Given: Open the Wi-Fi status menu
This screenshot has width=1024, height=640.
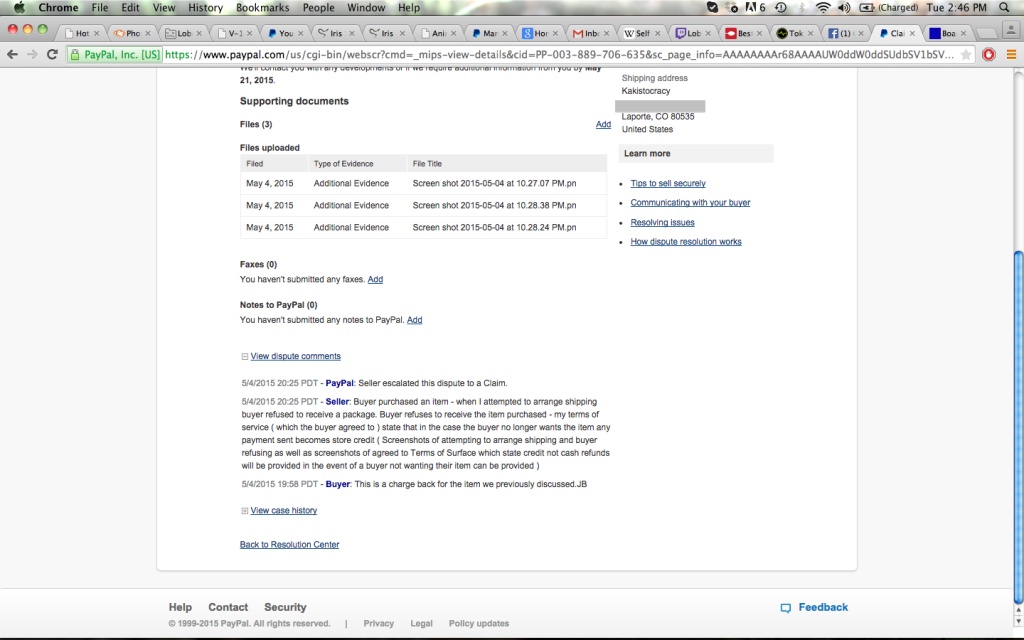Looking at the screenshot, I should pyautogui.click(x=823, y=8).
